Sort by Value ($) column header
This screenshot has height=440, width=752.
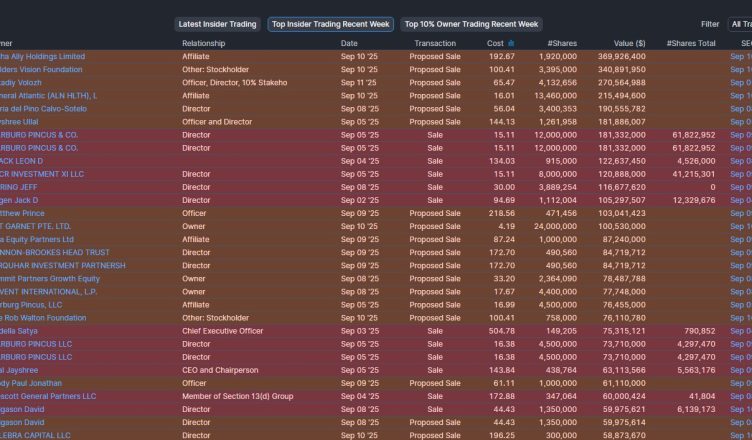[628, 44]
